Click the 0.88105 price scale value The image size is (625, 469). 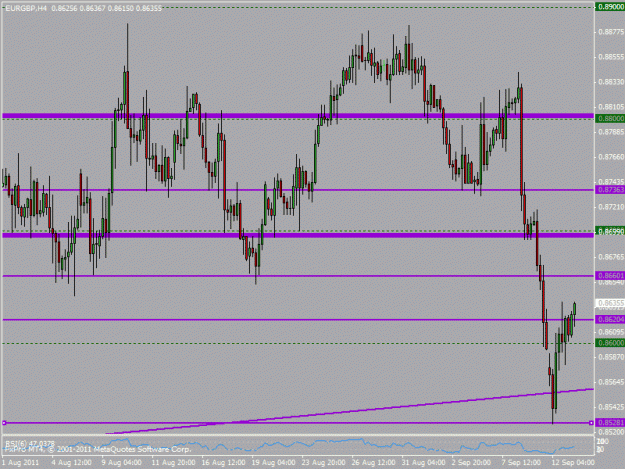coord(611,107)
